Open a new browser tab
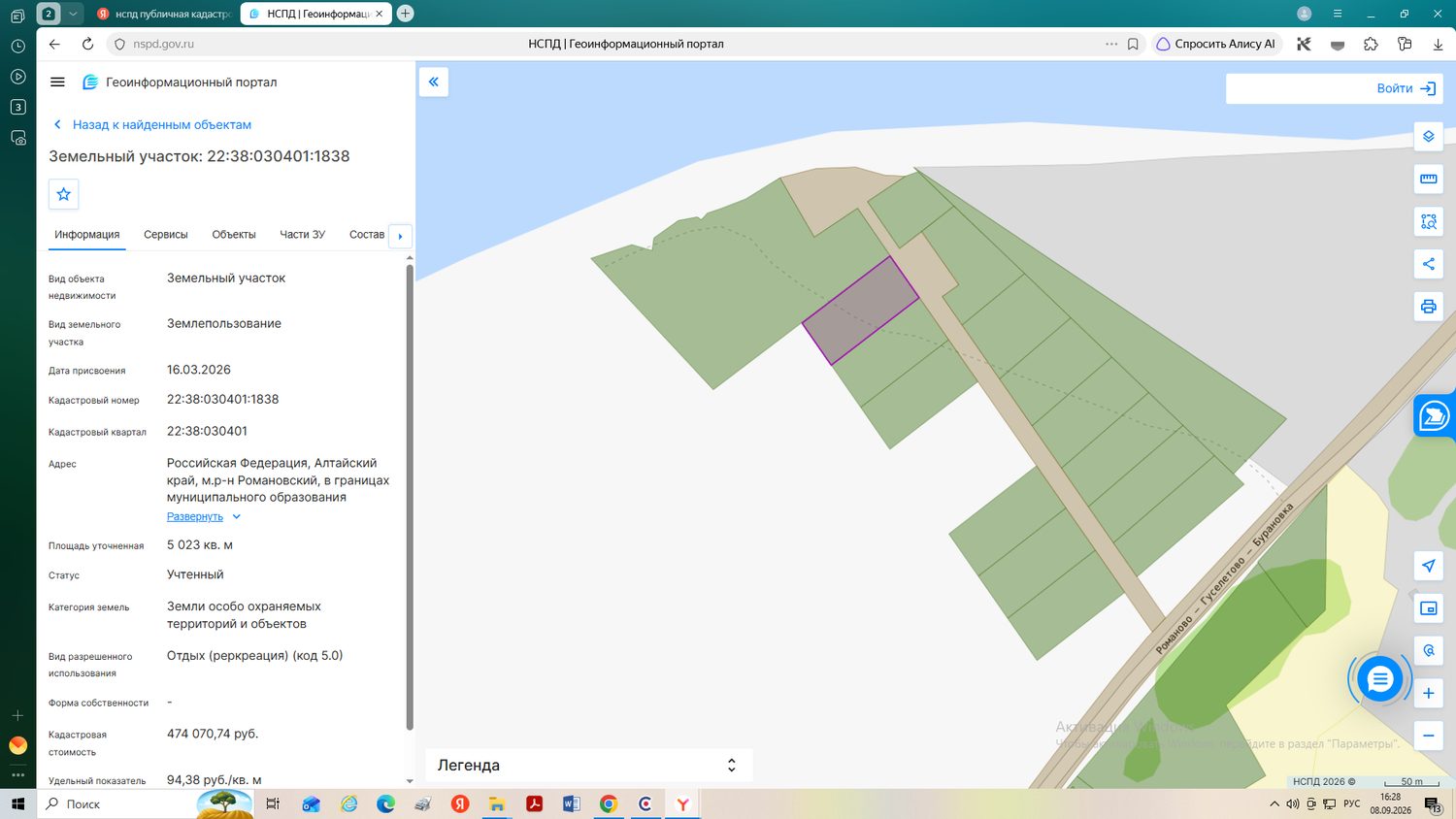The width and height of the screenshot is (1456, 819). coord(406,14)
